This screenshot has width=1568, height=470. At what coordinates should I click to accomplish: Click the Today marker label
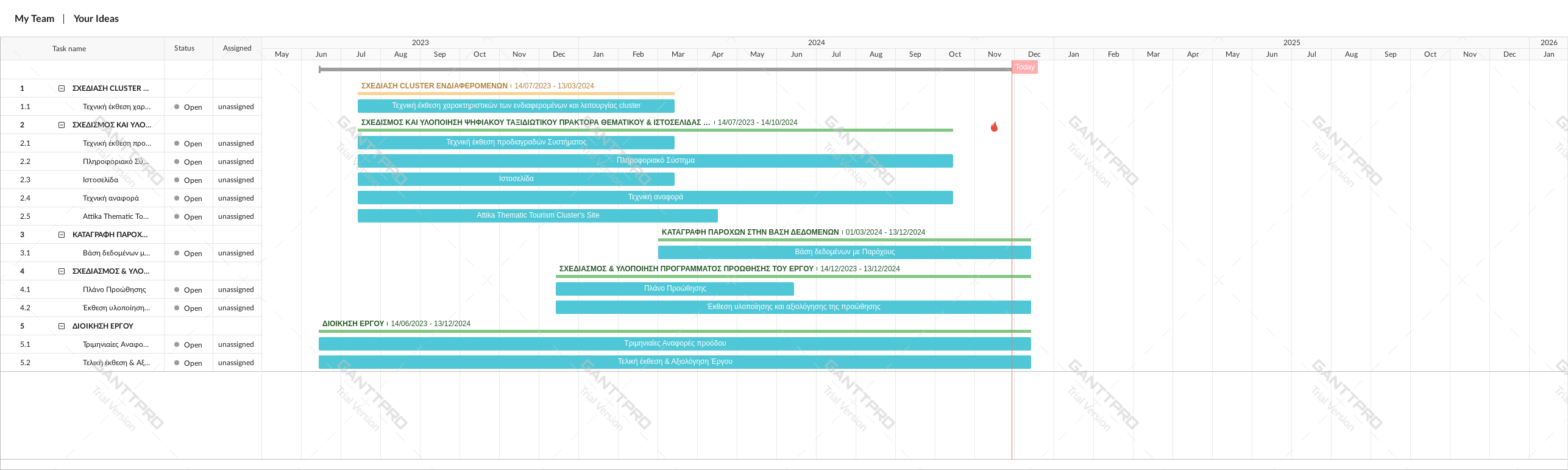1024,67
